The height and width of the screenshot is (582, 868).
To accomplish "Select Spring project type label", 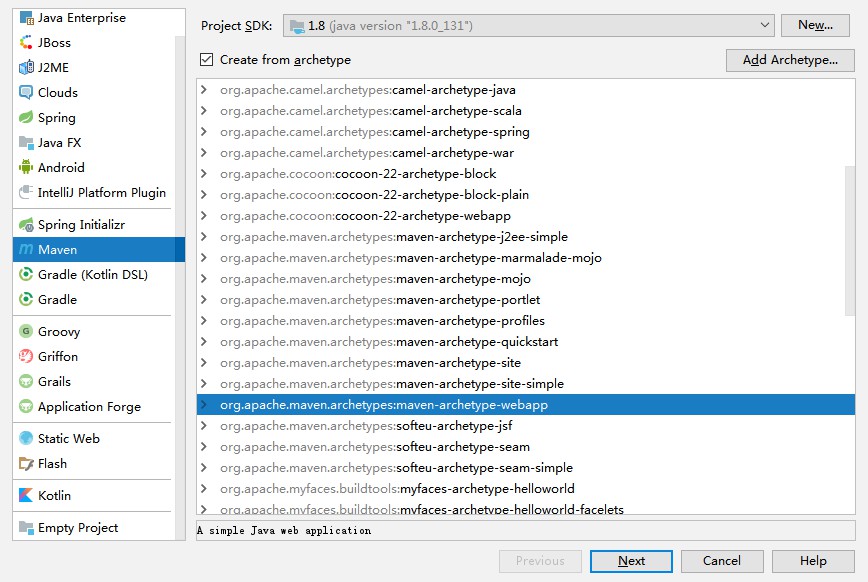I will (56, 117).
